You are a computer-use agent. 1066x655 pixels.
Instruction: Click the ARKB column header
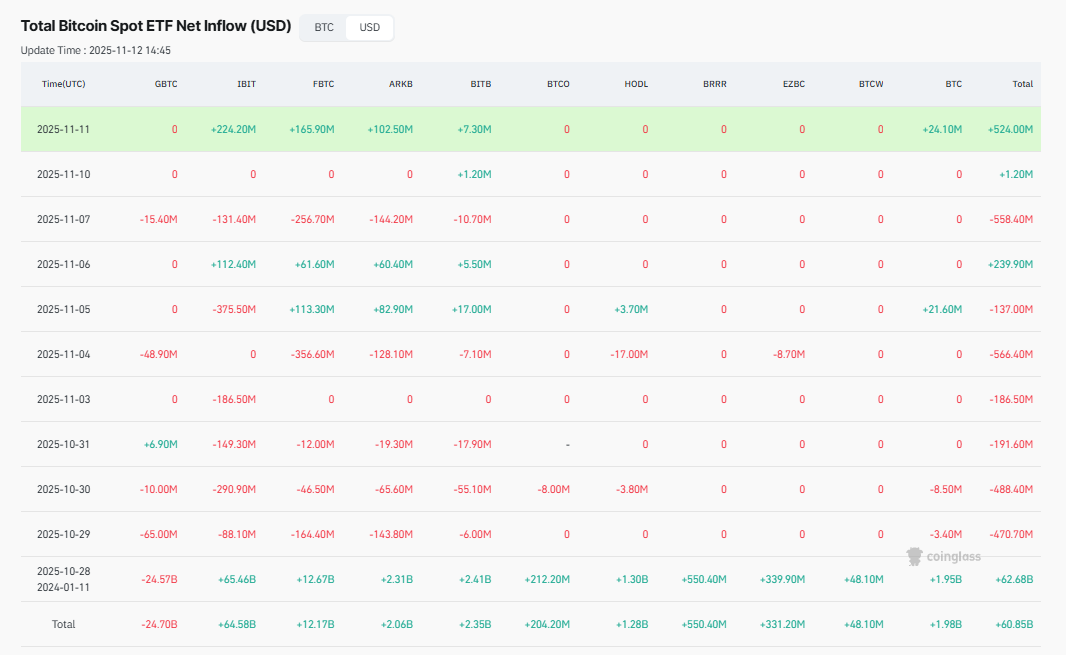pyautogui.click(x=400, y=84)
